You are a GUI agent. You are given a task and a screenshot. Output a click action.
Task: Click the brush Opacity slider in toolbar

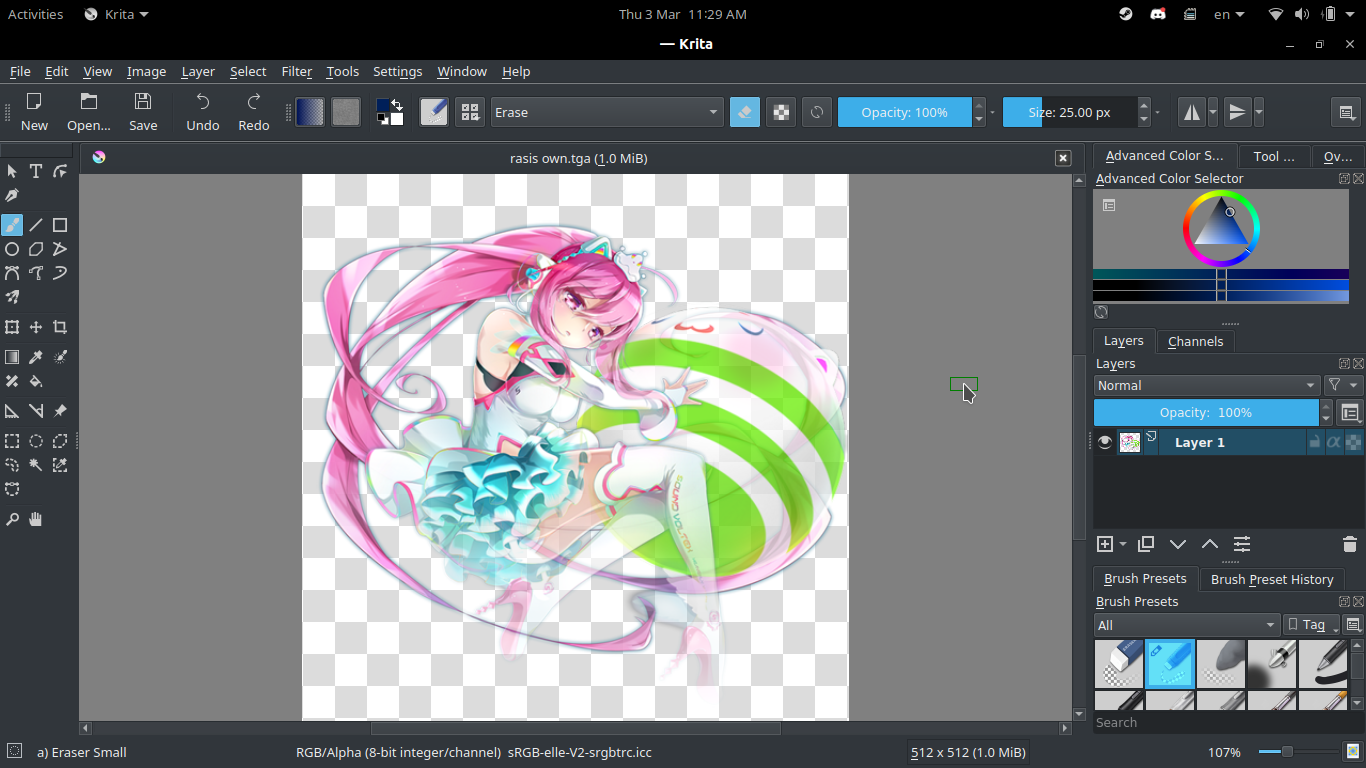tap(904, 112)
